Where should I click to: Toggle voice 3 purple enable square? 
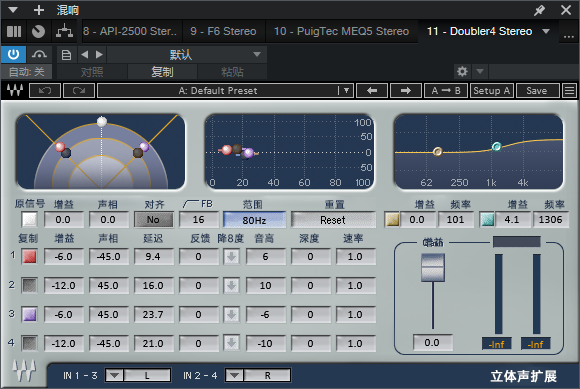pos(30,315)
